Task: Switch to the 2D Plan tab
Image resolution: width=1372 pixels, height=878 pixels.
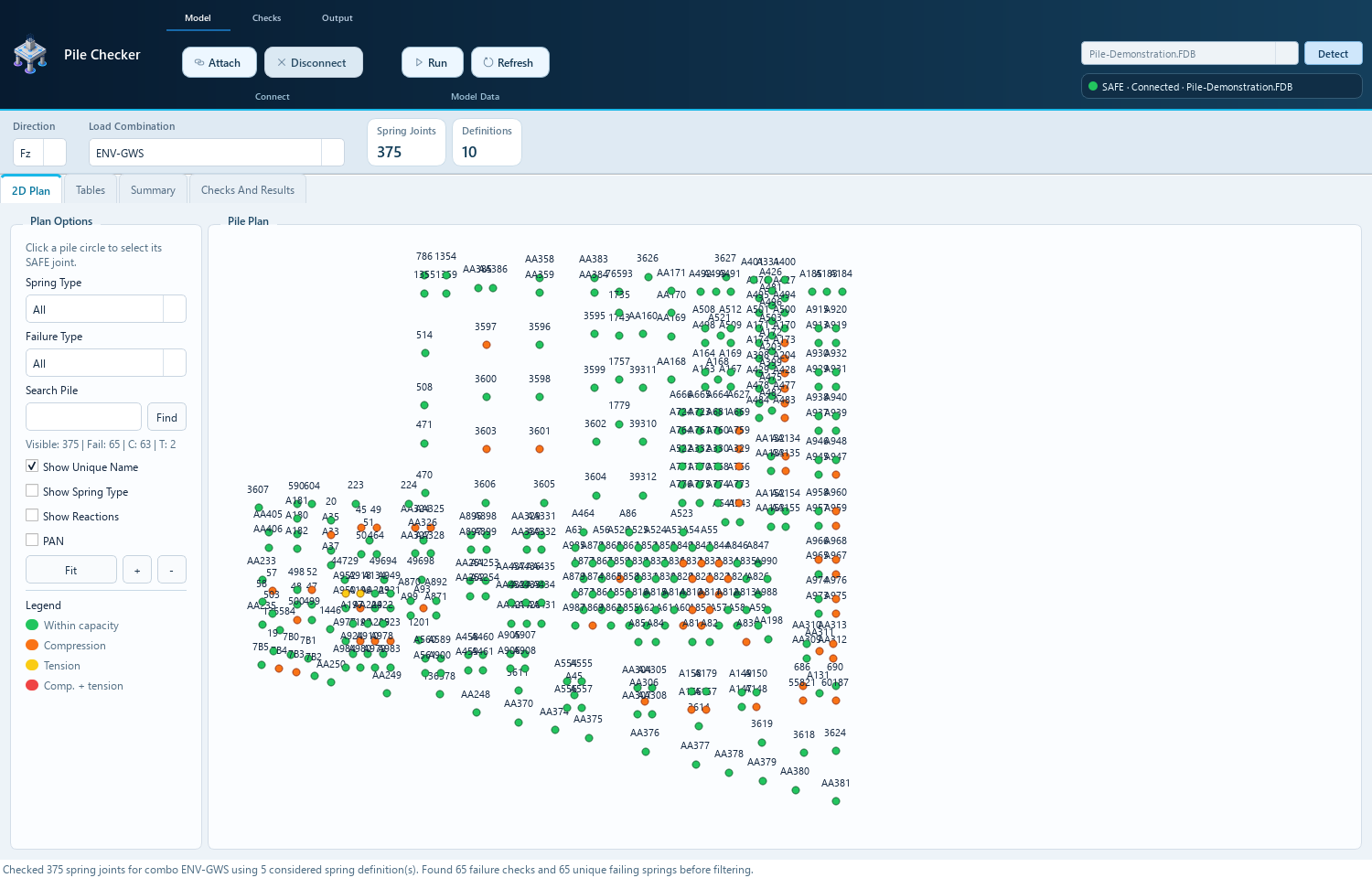Action: click(31, 190)
